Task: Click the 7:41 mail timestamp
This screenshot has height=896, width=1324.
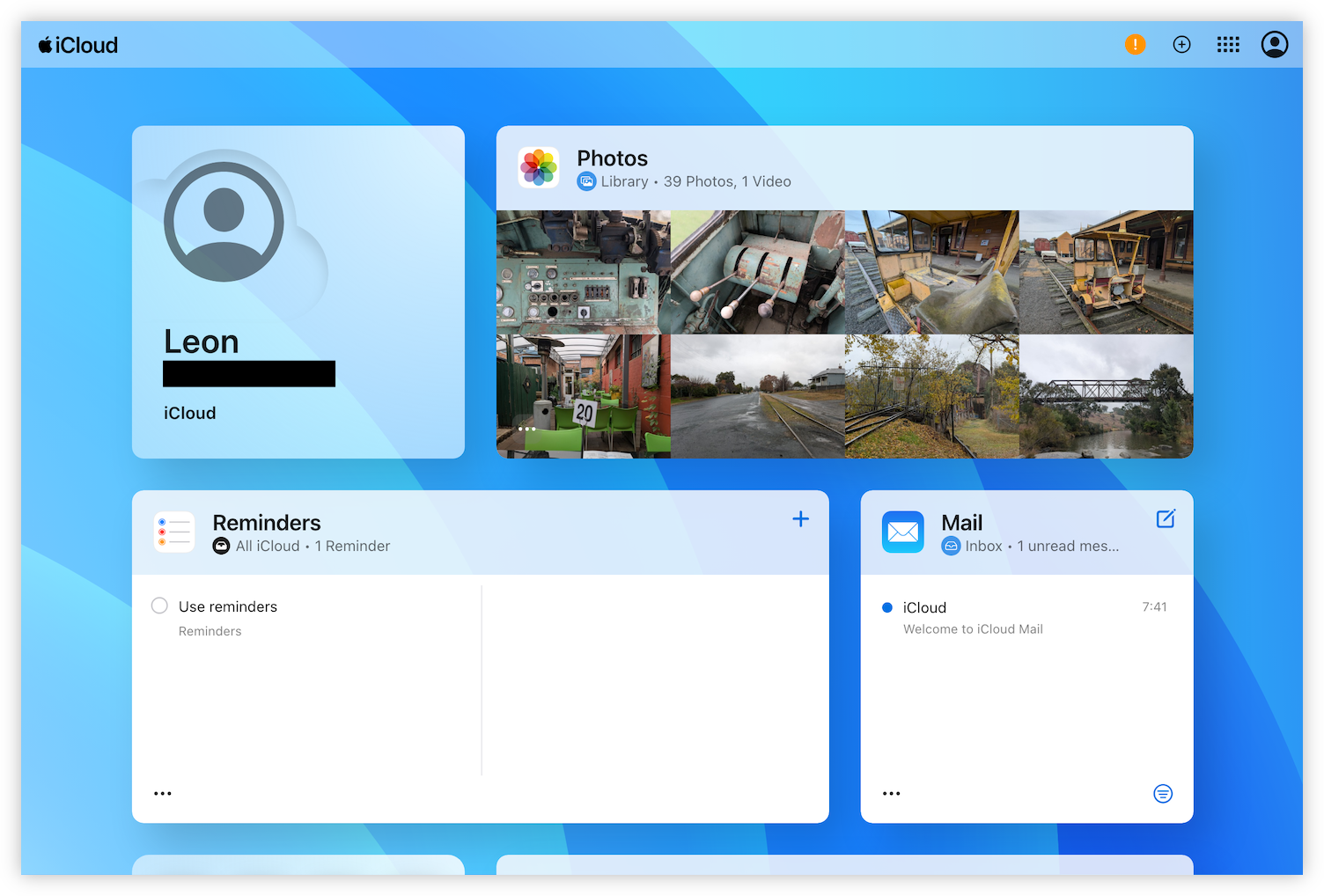Action: [1154, 606]
